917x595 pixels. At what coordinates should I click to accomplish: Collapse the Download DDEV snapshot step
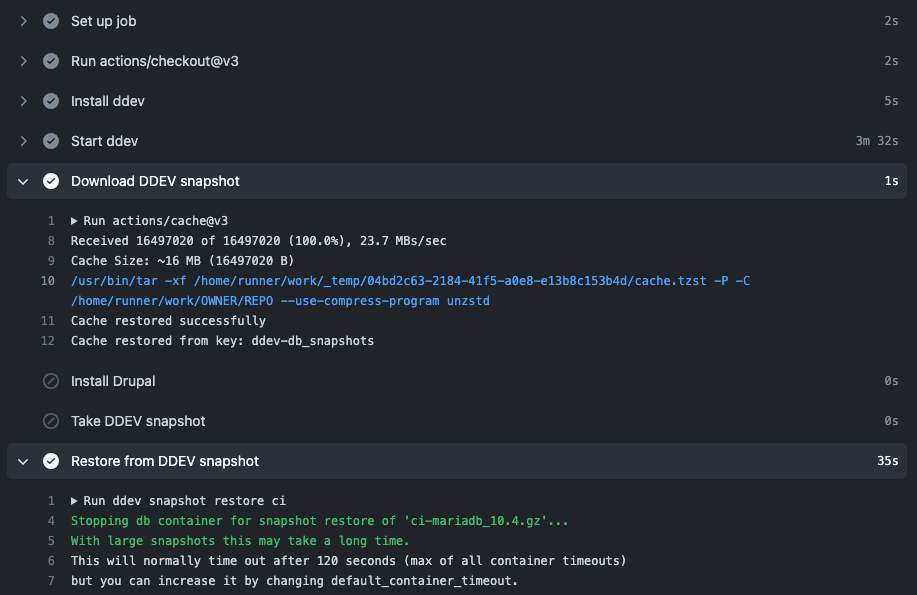[x=22, y=181]
